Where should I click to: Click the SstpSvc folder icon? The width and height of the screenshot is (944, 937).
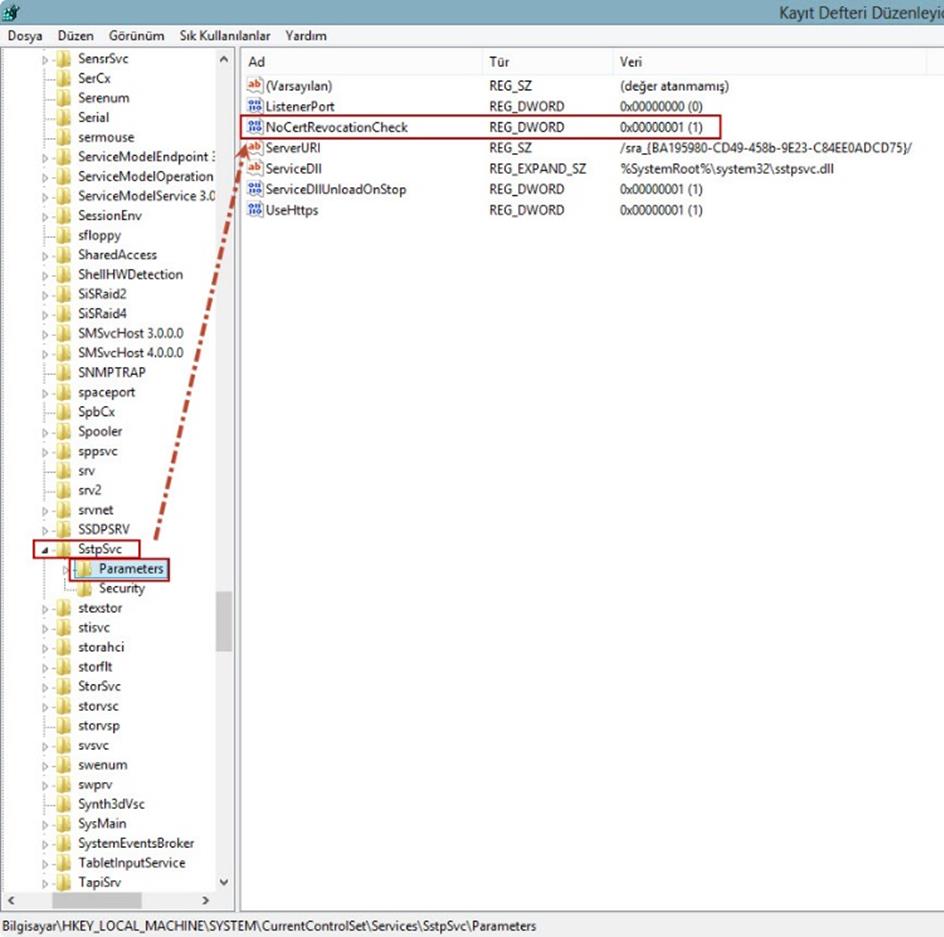click(64, 549)
